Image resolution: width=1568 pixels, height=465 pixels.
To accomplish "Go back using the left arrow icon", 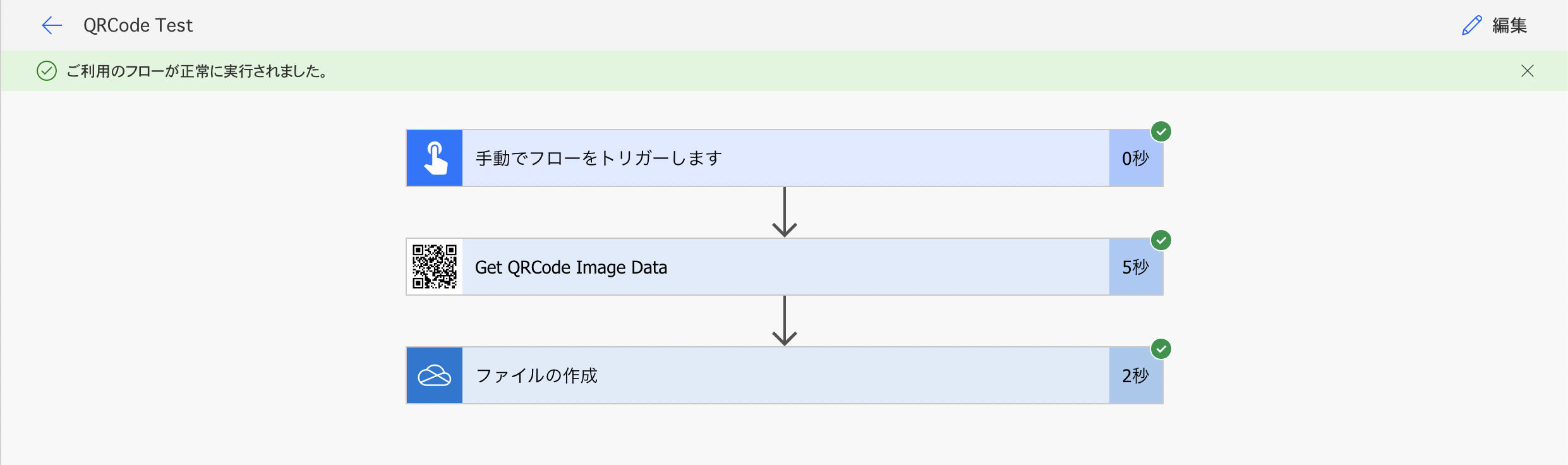I will pyautogui.click(x=52, y=25).
